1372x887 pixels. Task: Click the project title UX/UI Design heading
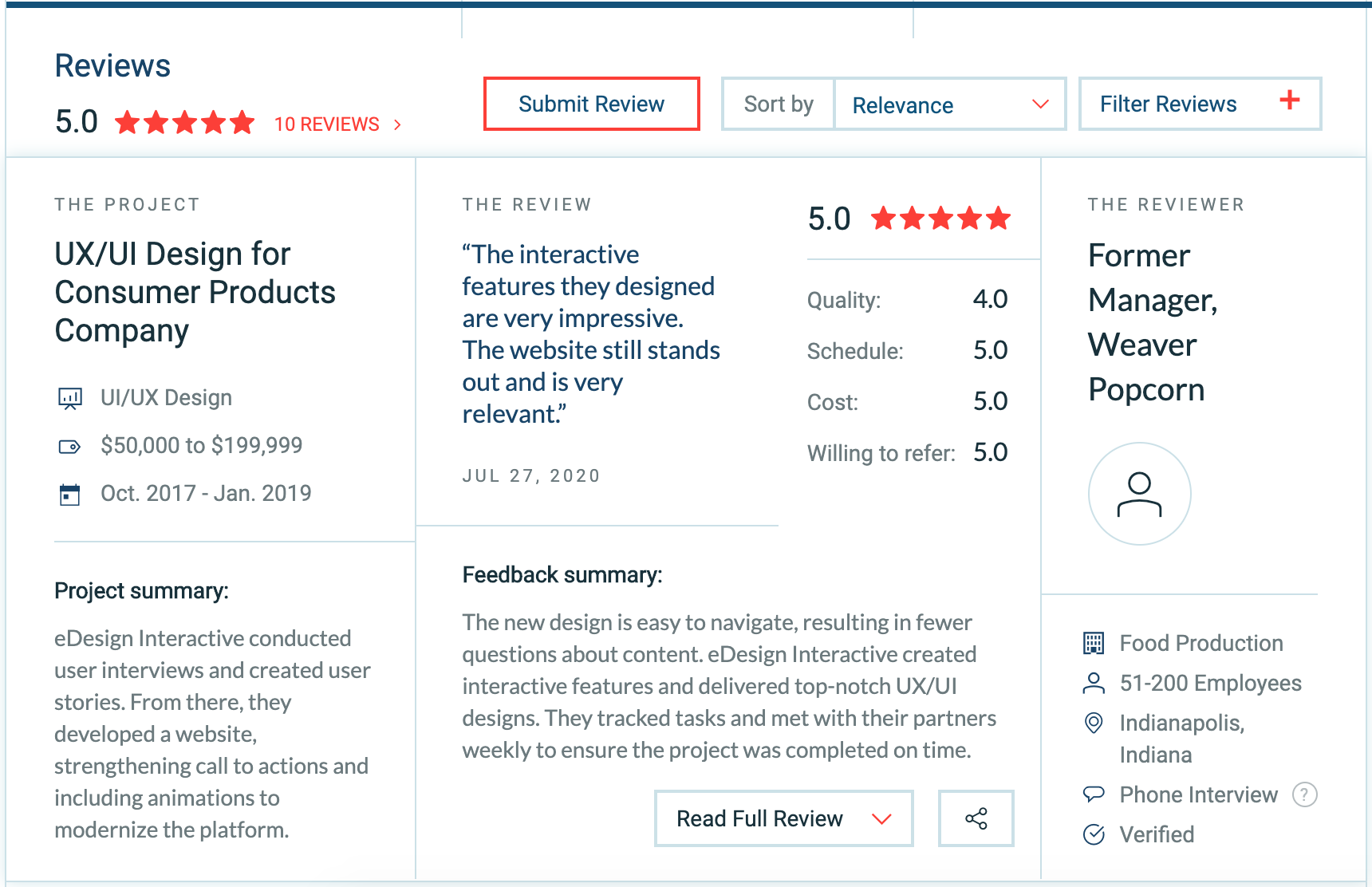195,292
